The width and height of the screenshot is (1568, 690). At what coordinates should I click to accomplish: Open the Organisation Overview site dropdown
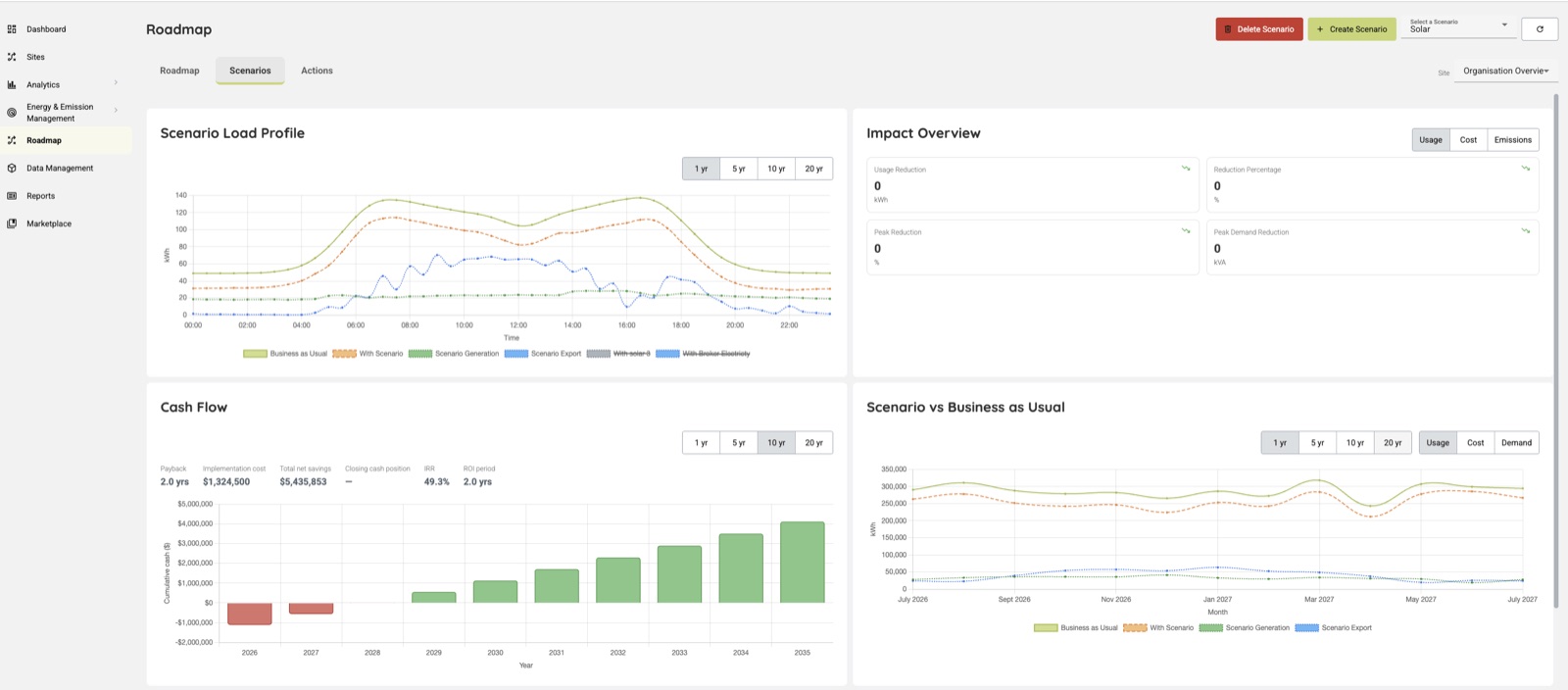[1505, 71]
